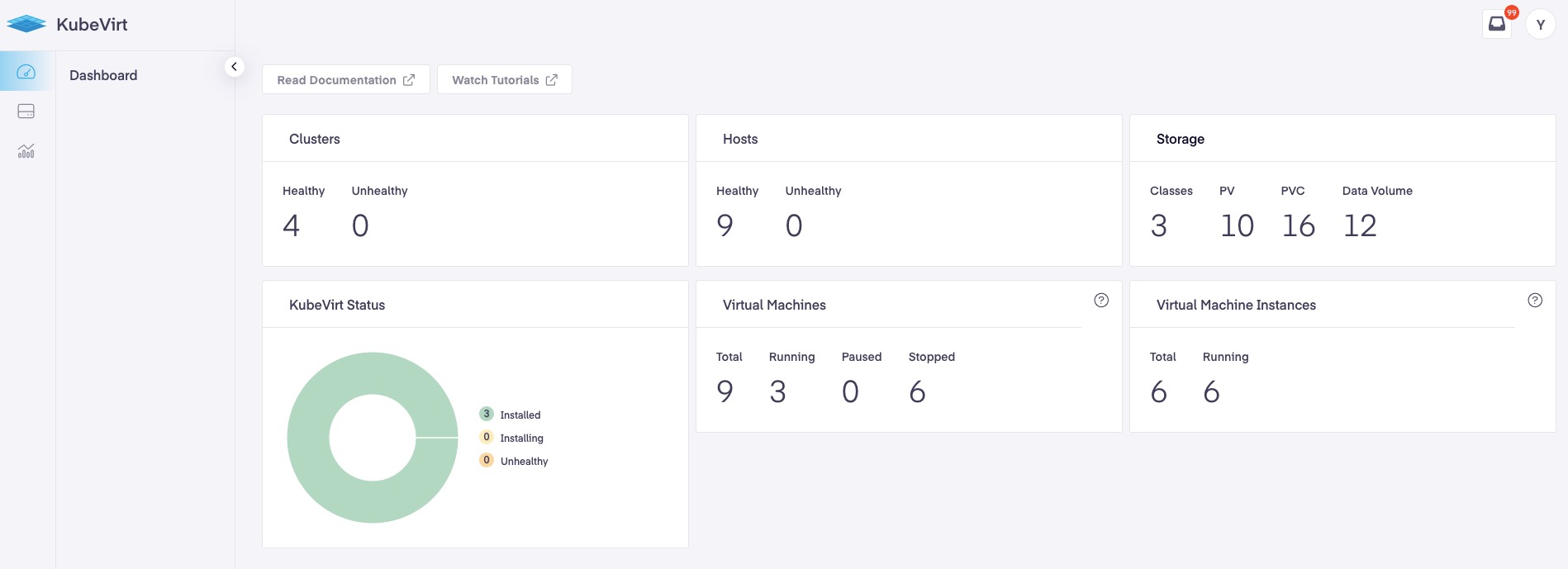Click the PV count 10
The width and height of the screenshot is (1568, 569).
pos(1237,225)
